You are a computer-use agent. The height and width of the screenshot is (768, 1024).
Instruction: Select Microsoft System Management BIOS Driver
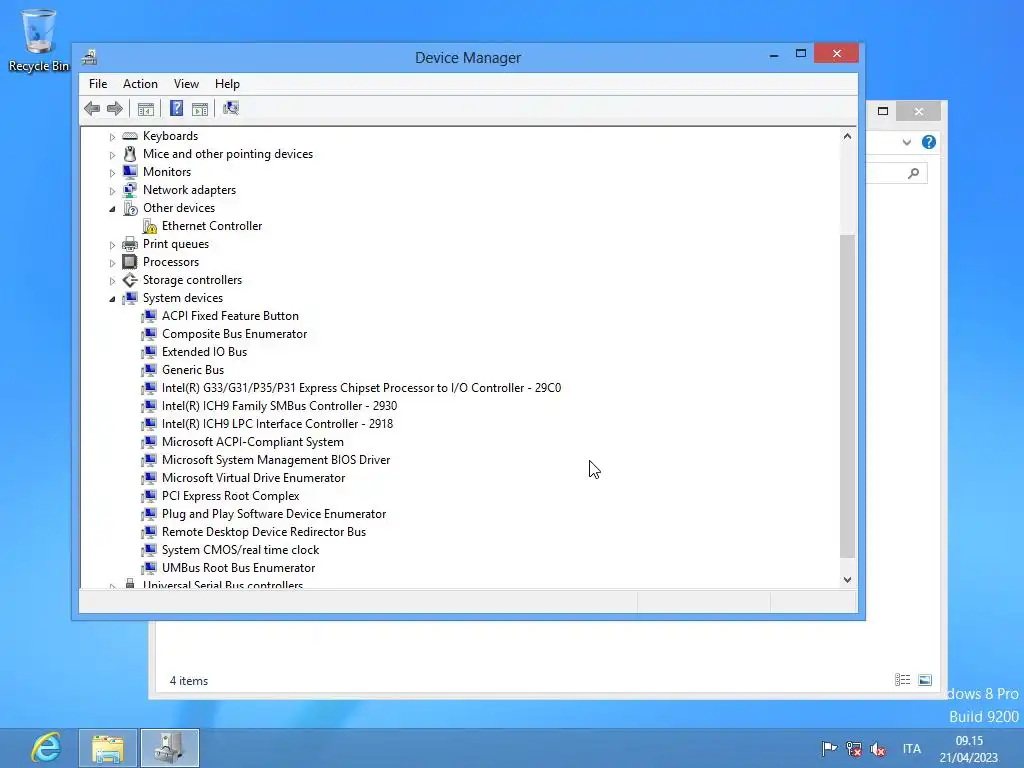click(x=276, y=460)
